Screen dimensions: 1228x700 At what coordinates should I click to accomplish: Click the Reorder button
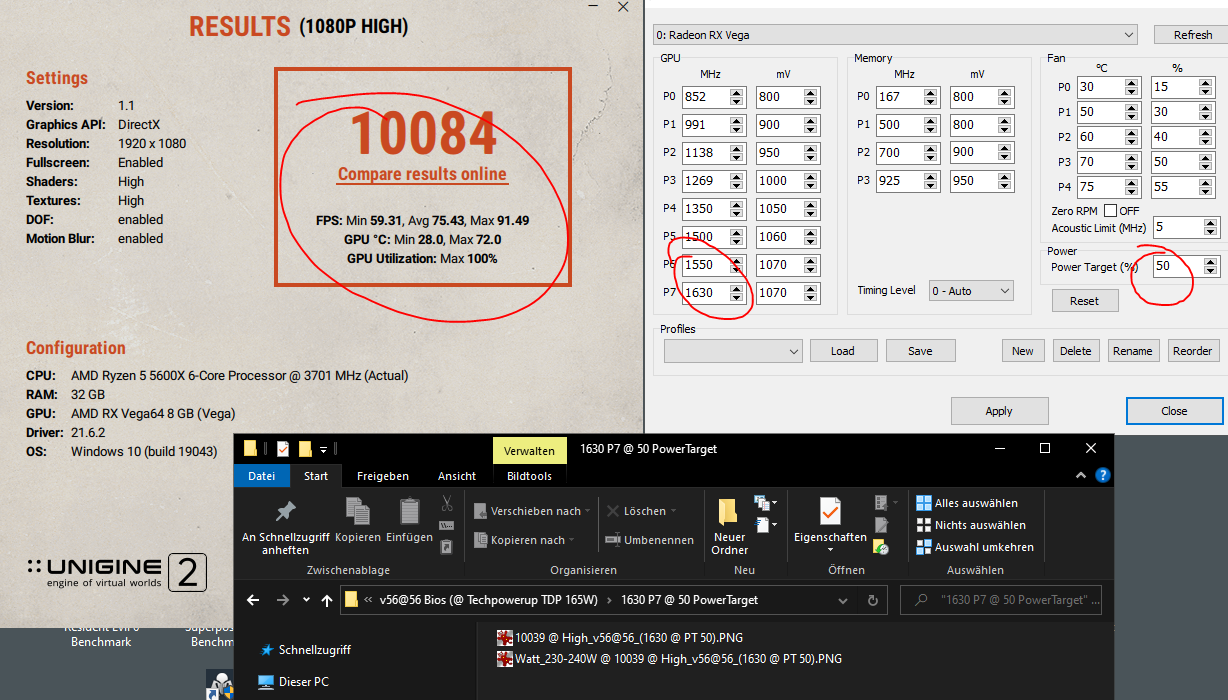[1192, 351]
